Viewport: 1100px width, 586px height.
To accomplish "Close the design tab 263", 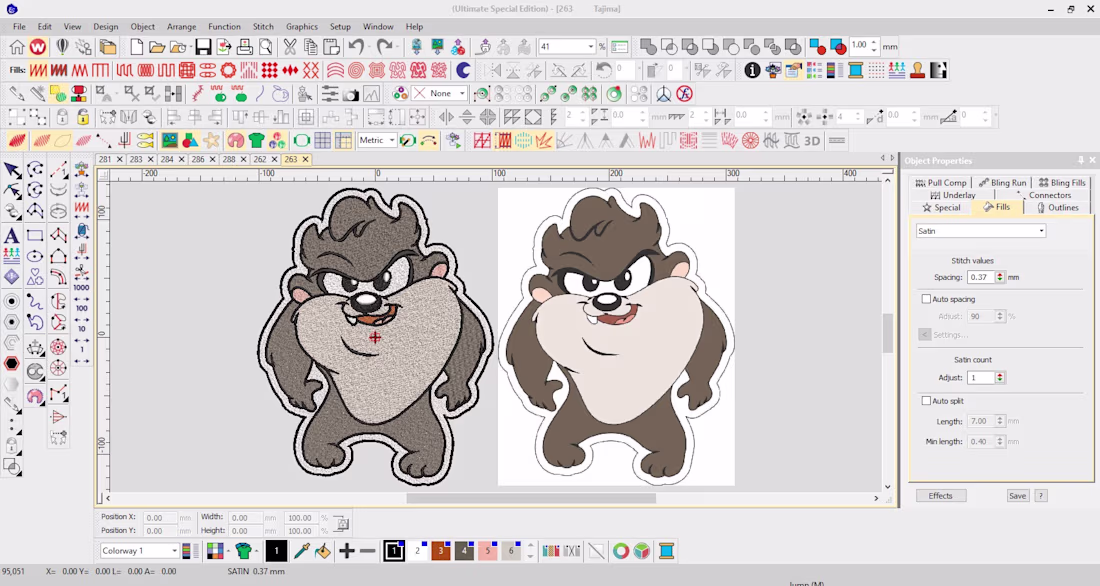I will pos(305,159).
